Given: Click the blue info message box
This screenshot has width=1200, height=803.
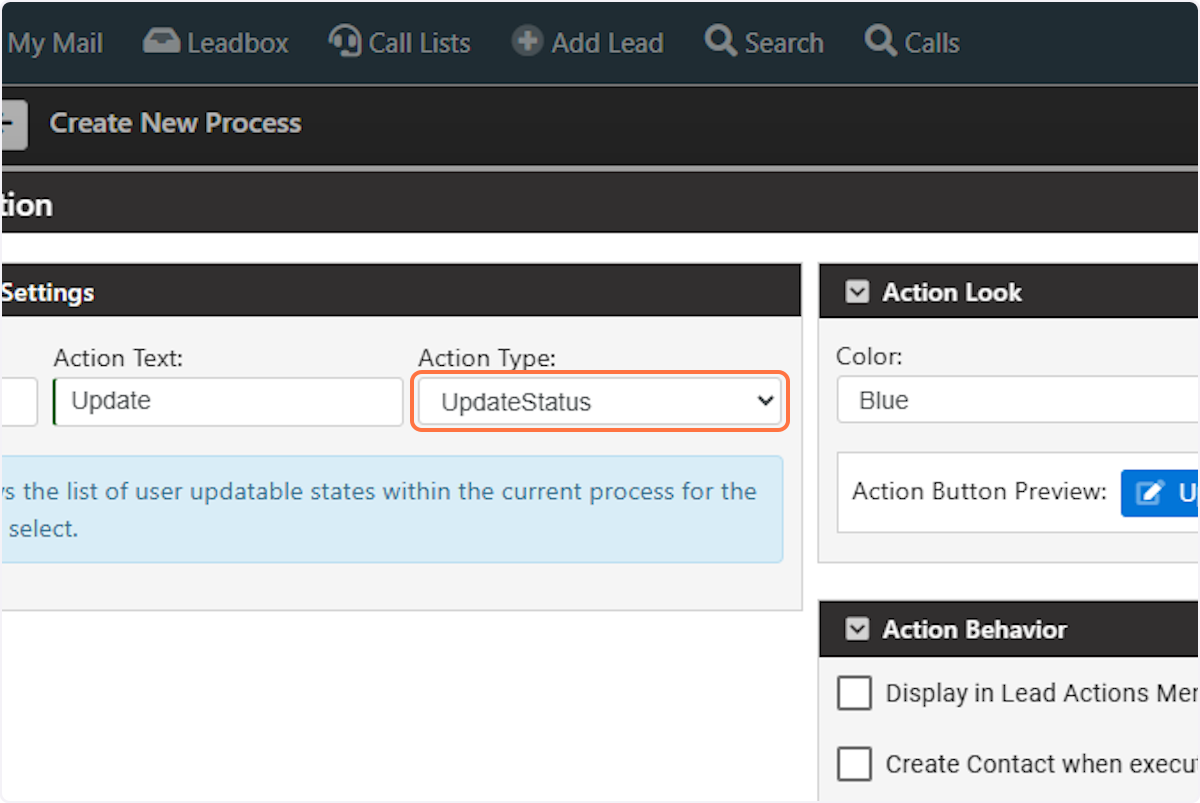Looking at the screenshot, I should [x=392, y=510].
